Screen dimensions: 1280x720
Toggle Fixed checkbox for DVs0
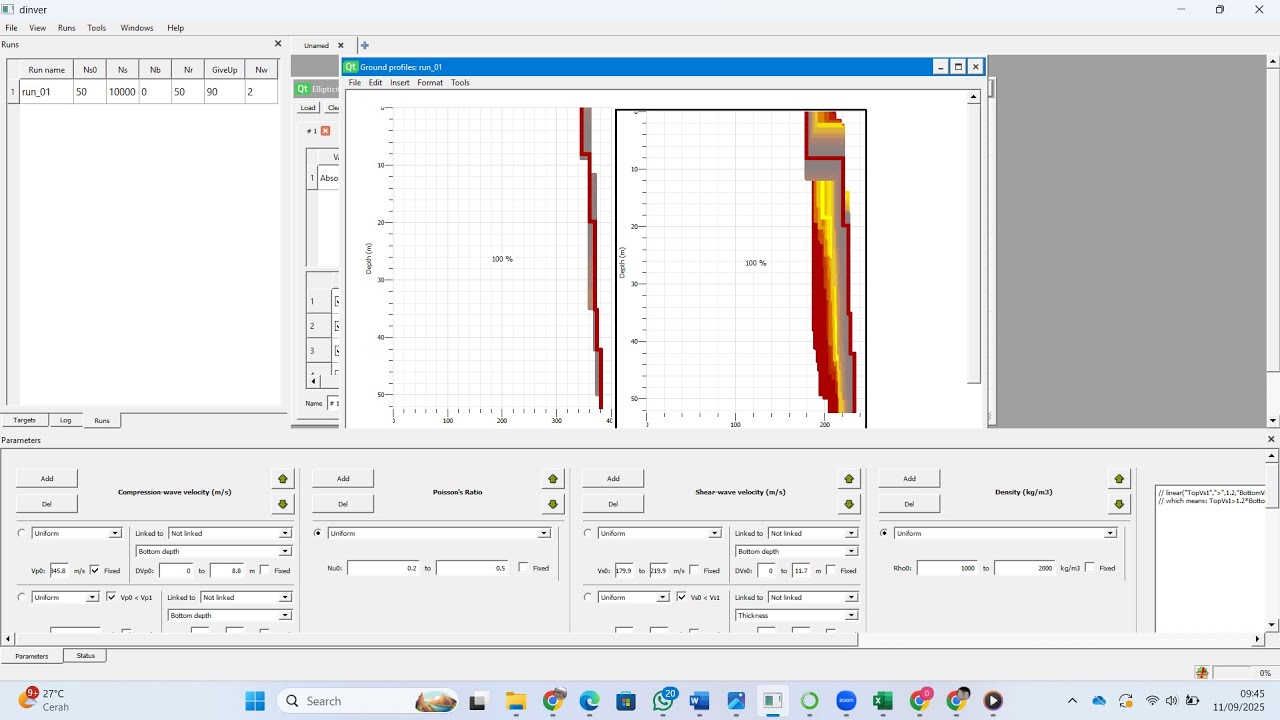(831, 570)
